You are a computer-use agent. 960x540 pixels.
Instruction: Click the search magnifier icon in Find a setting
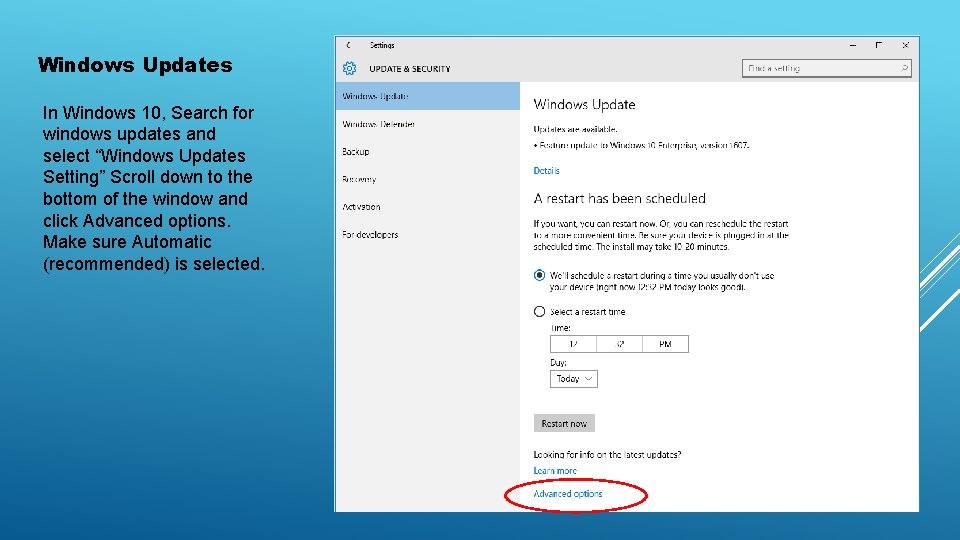point(904,68)
